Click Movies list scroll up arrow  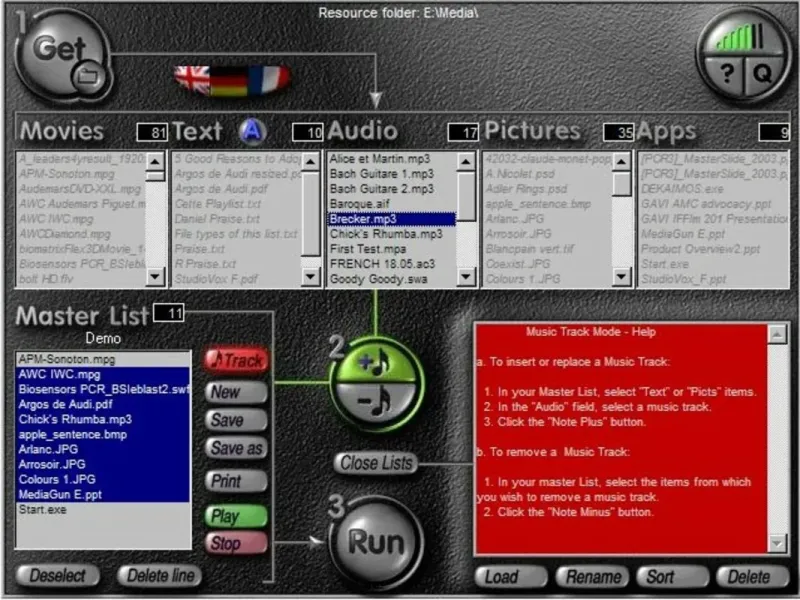tap(155, 162)
